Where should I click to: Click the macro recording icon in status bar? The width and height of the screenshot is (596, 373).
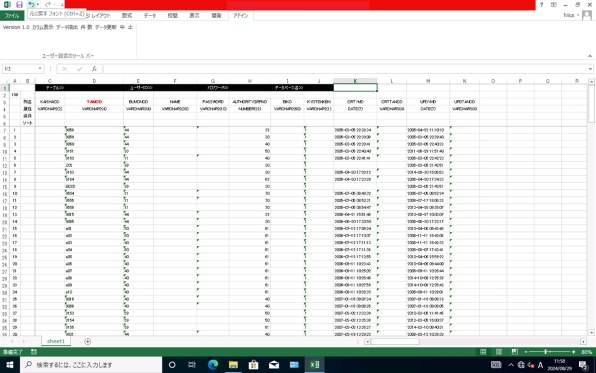point(34,352)
